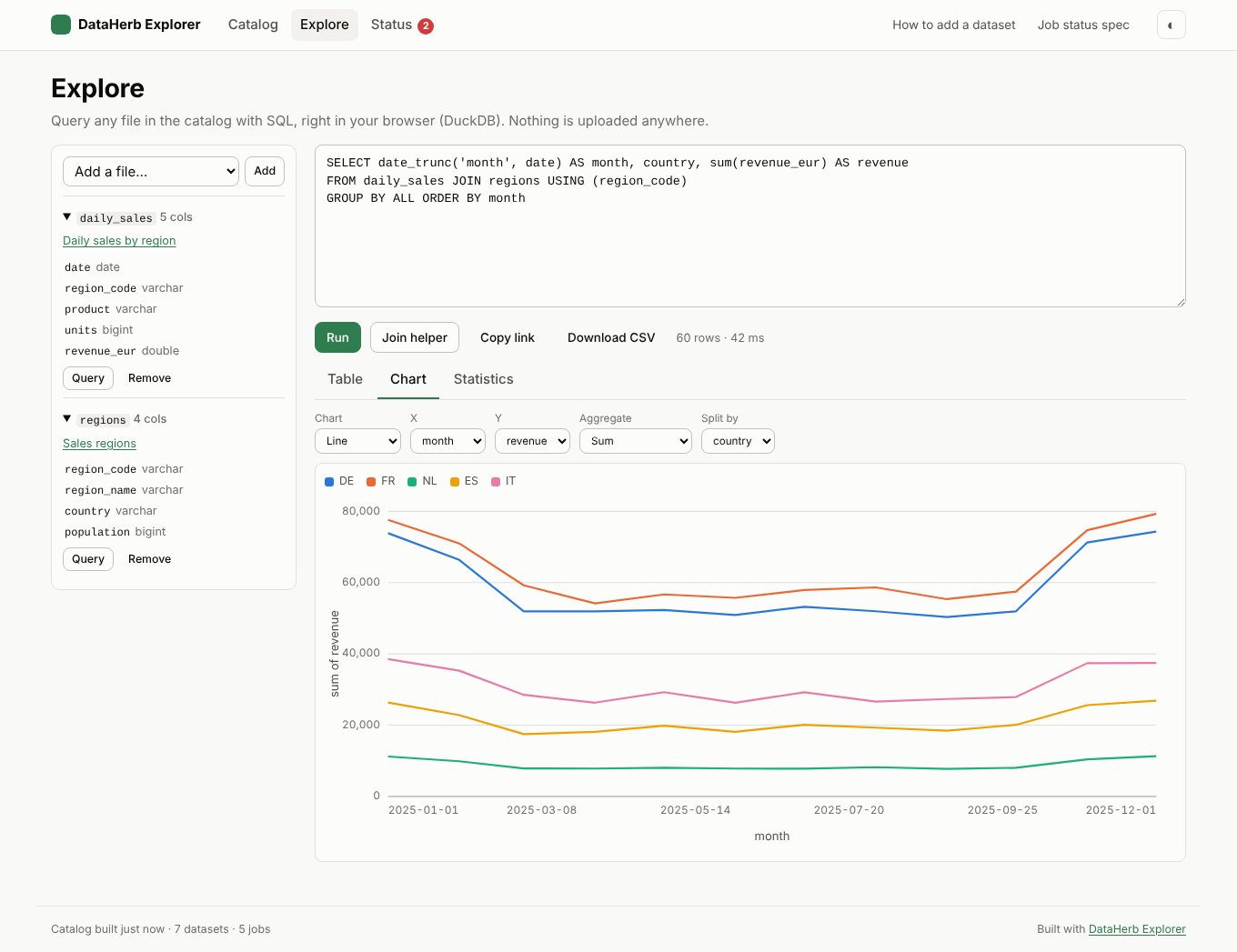The width and height of the screenshot is (1237, 952).
Task: Open the X axis dropdown
Action: pyautogui.click(x=448, y=441)
